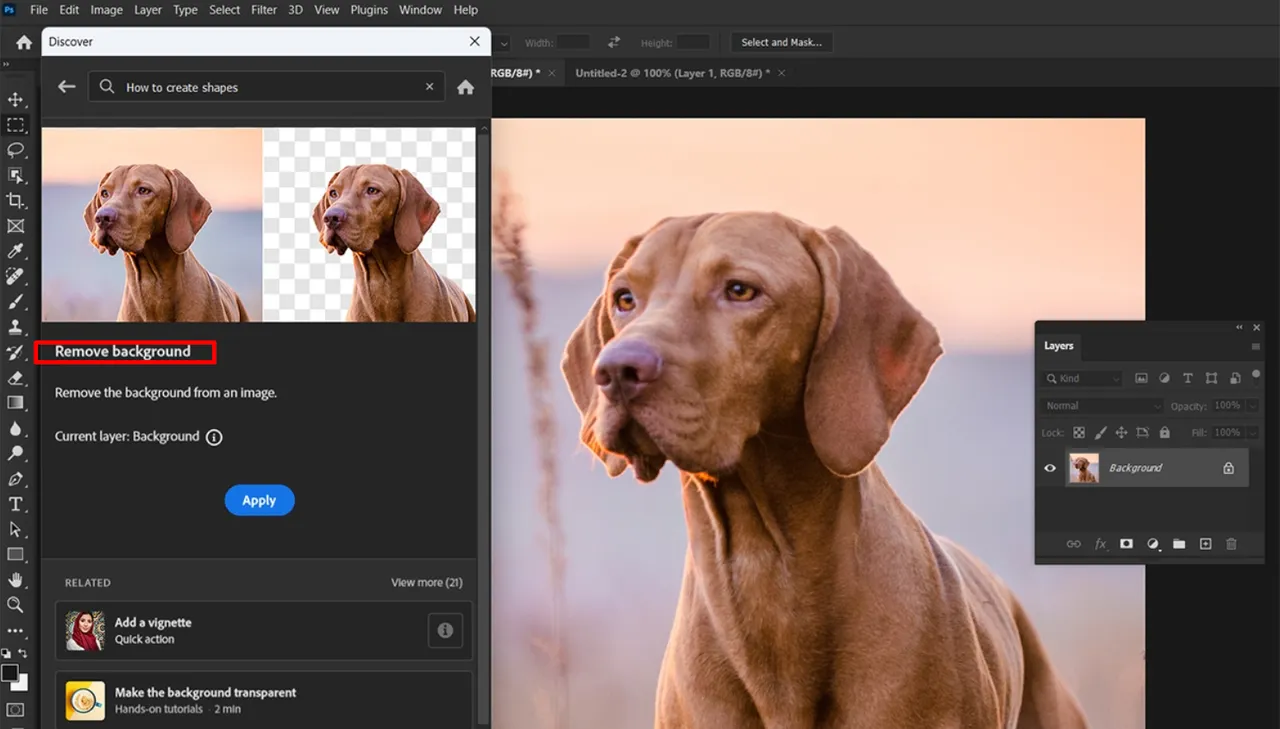
Task: Open the Filter menu
Action: (263, 9)
